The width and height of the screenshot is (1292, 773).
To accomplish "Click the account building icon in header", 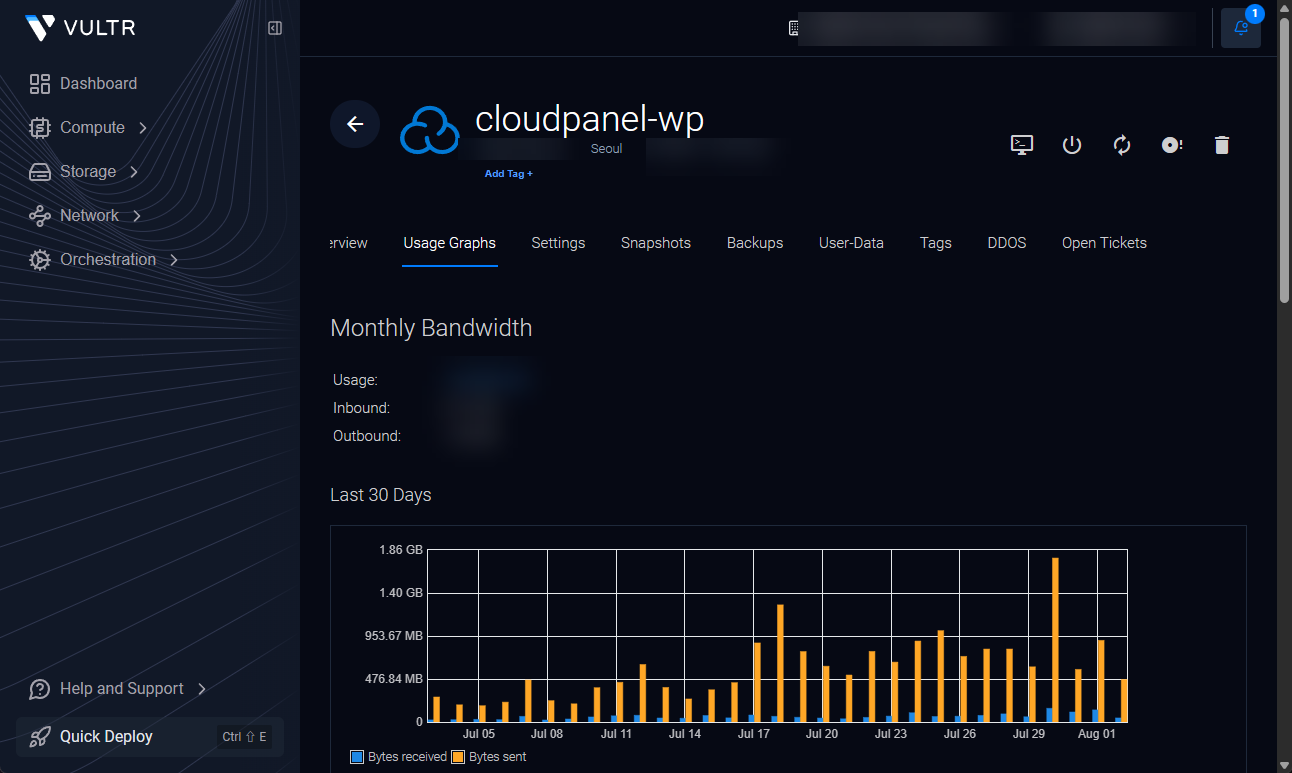I will pos(794,28).
